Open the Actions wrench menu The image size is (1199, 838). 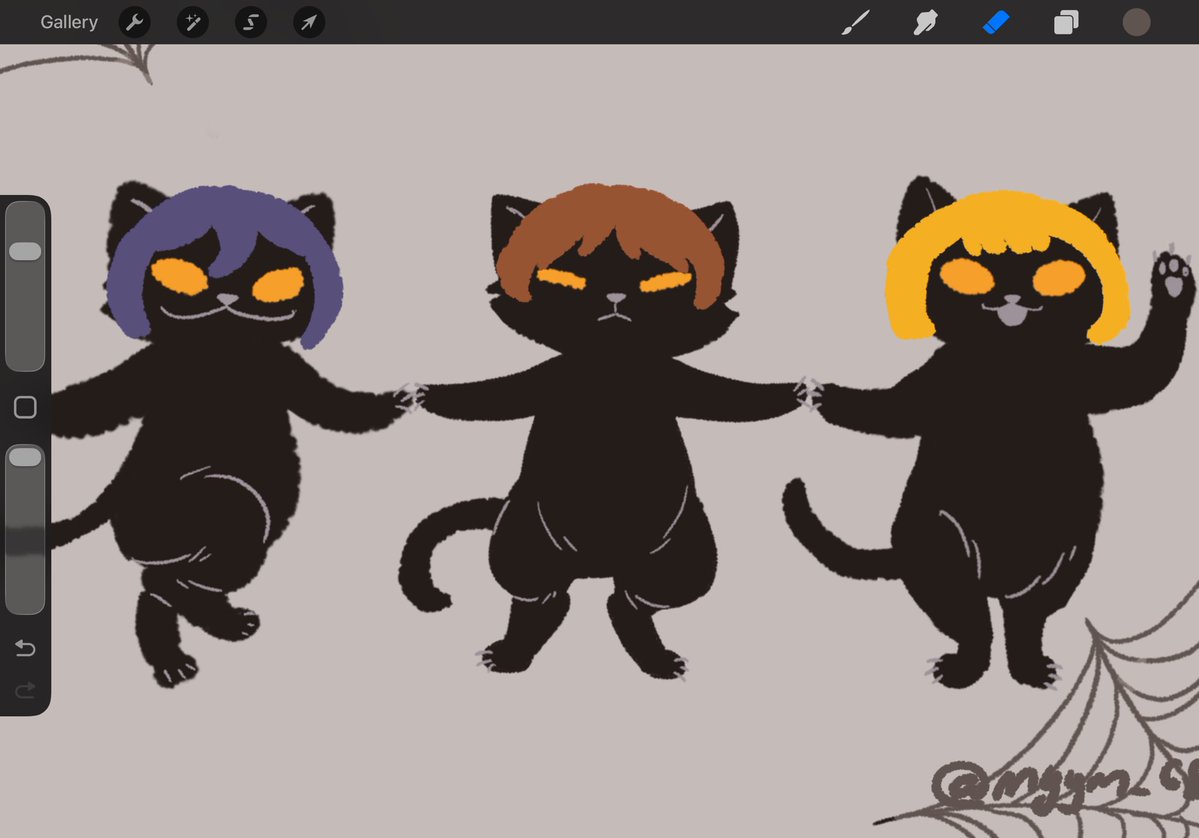pyautogui.click(x=135, y=22)
